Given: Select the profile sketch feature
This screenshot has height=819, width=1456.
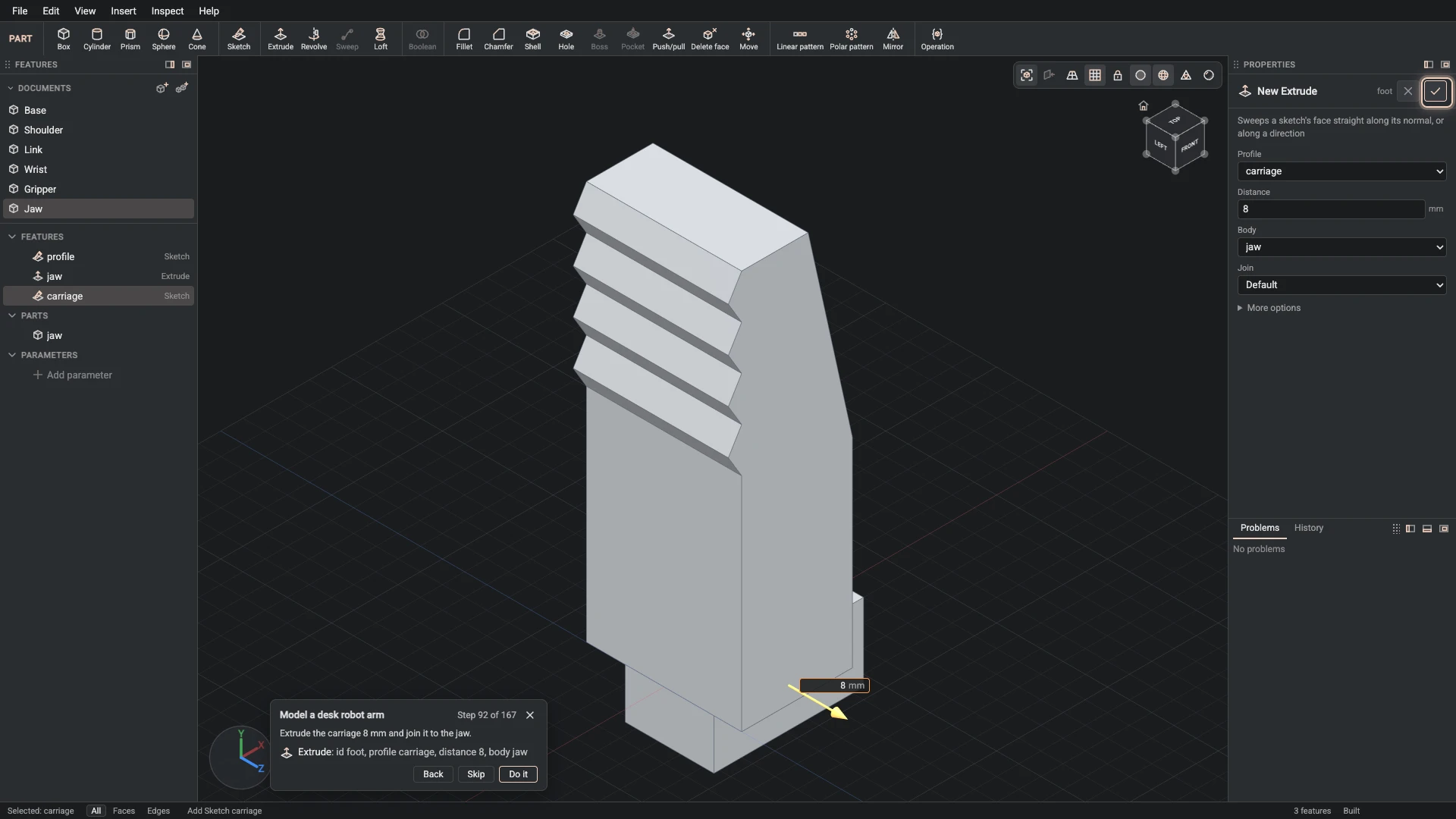Looking at the screenshot, I should click(99, 256).
